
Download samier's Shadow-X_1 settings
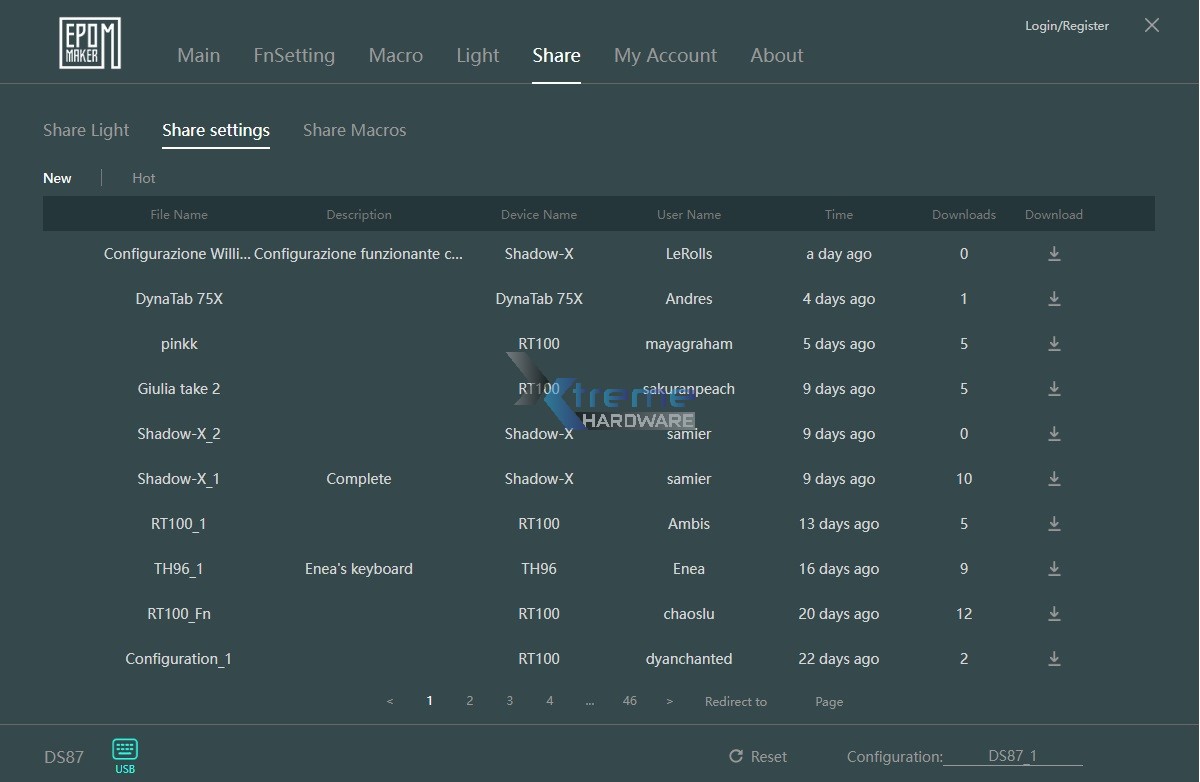pyautogui.click(x=1053, y=479)
